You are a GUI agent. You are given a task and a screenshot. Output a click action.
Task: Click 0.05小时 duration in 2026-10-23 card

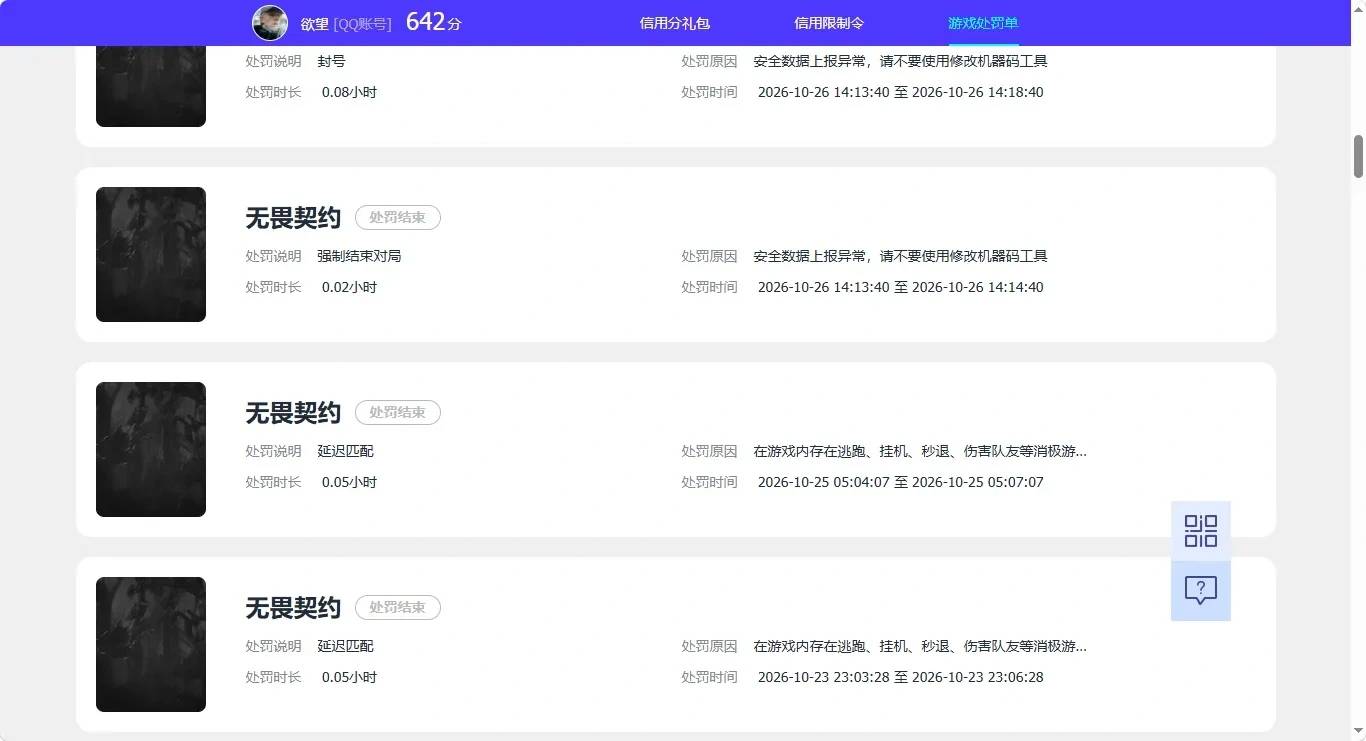[349, 677]
